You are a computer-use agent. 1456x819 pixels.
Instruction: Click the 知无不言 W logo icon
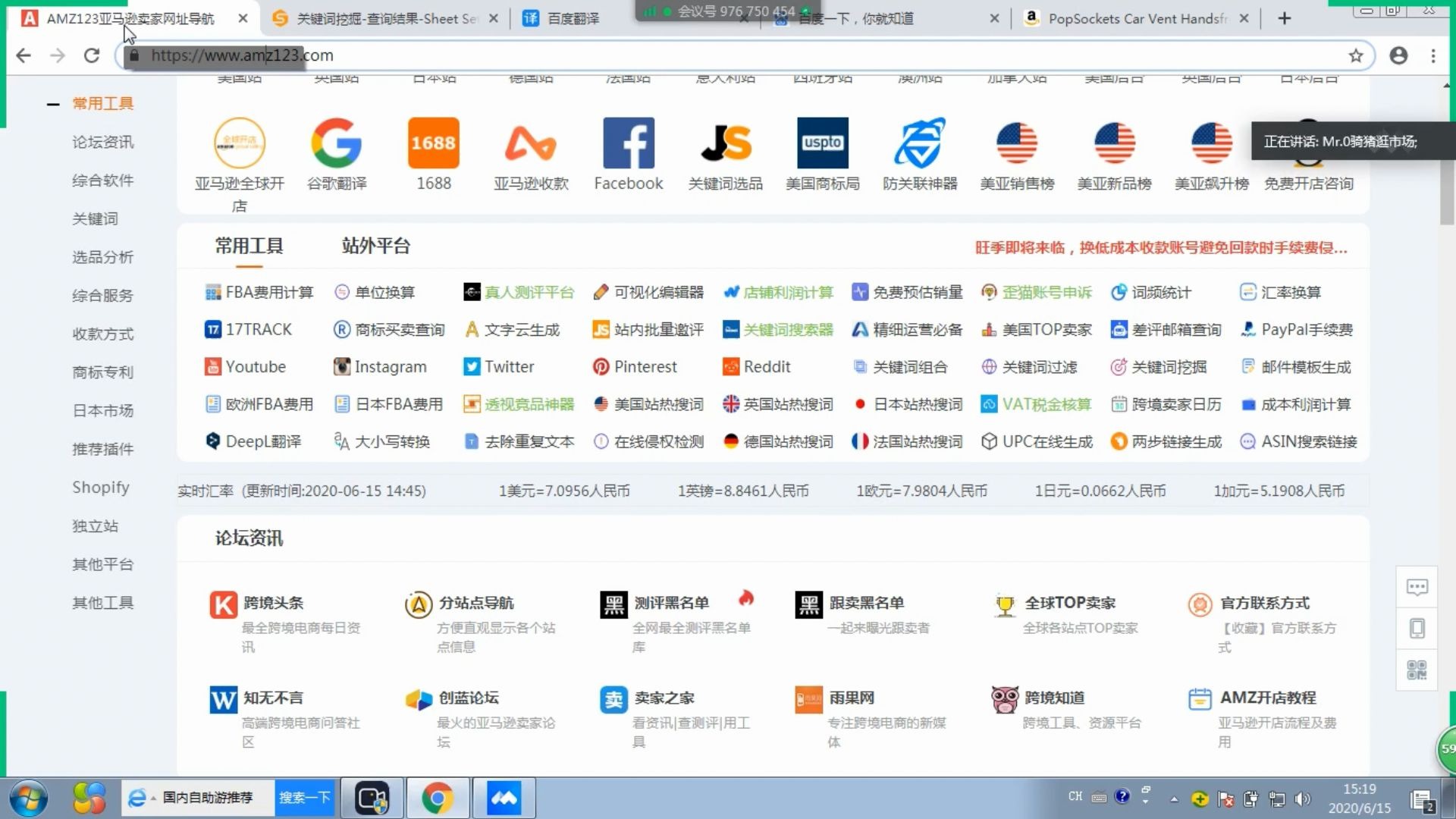pos(223,699)
